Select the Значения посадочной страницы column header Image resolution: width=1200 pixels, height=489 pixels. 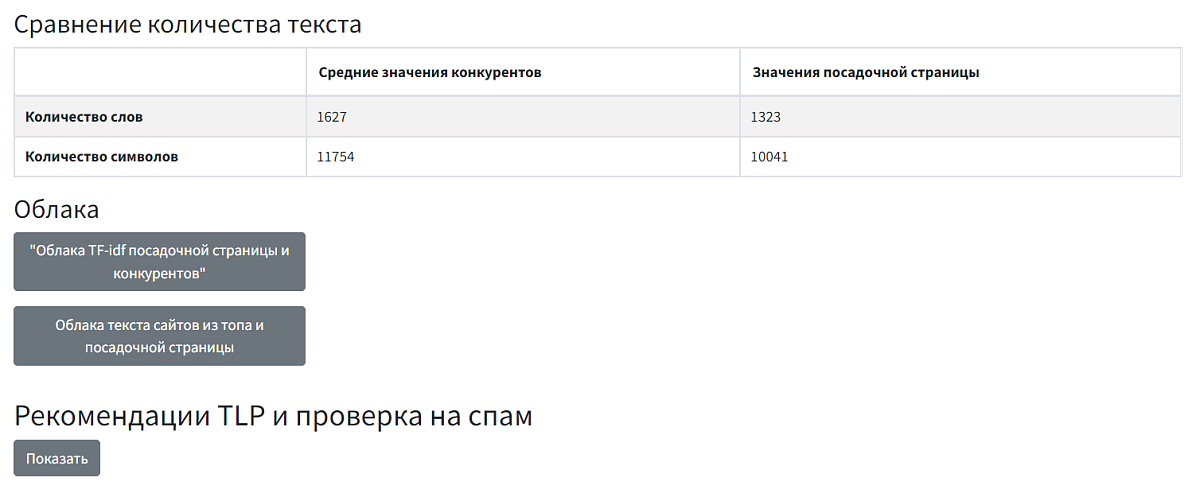865,73
